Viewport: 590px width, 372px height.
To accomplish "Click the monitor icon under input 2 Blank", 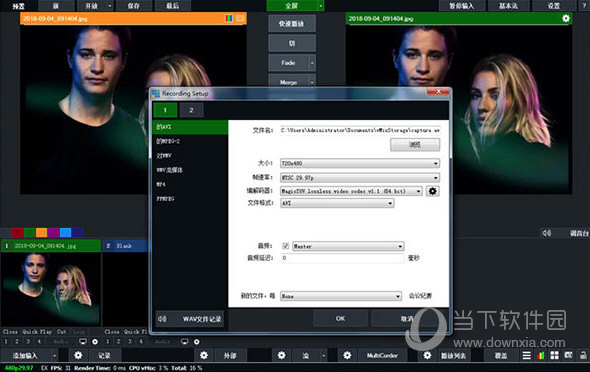I will click(x=184, y=342).
